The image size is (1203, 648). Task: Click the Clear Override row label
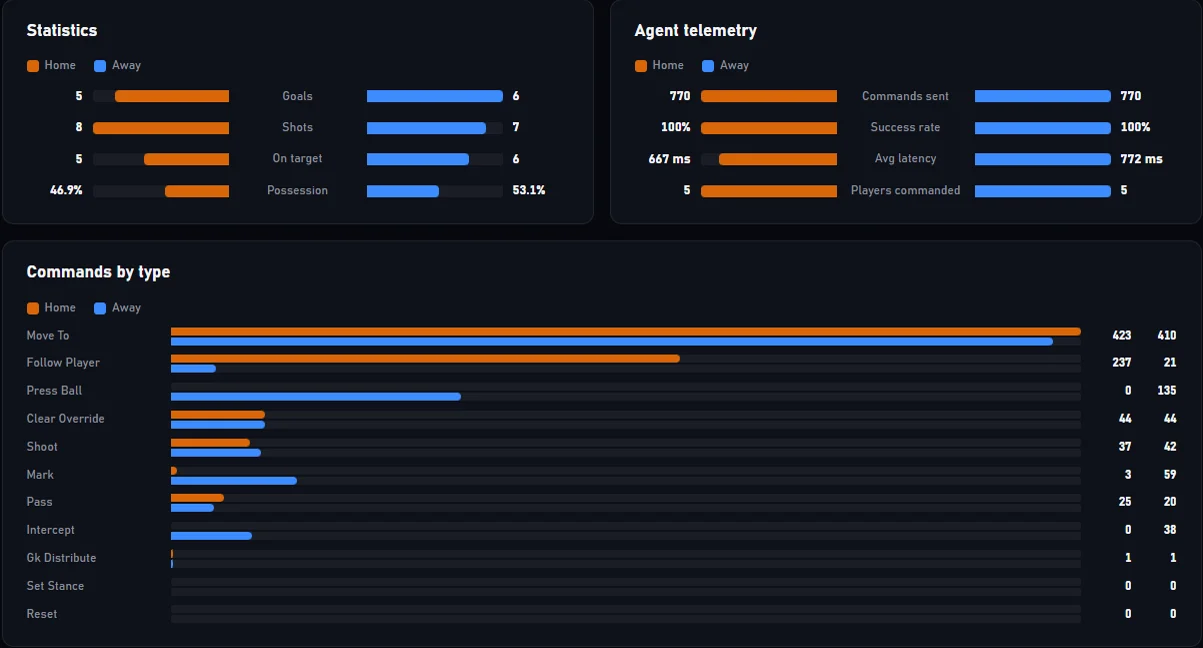[x=65, y=419]
